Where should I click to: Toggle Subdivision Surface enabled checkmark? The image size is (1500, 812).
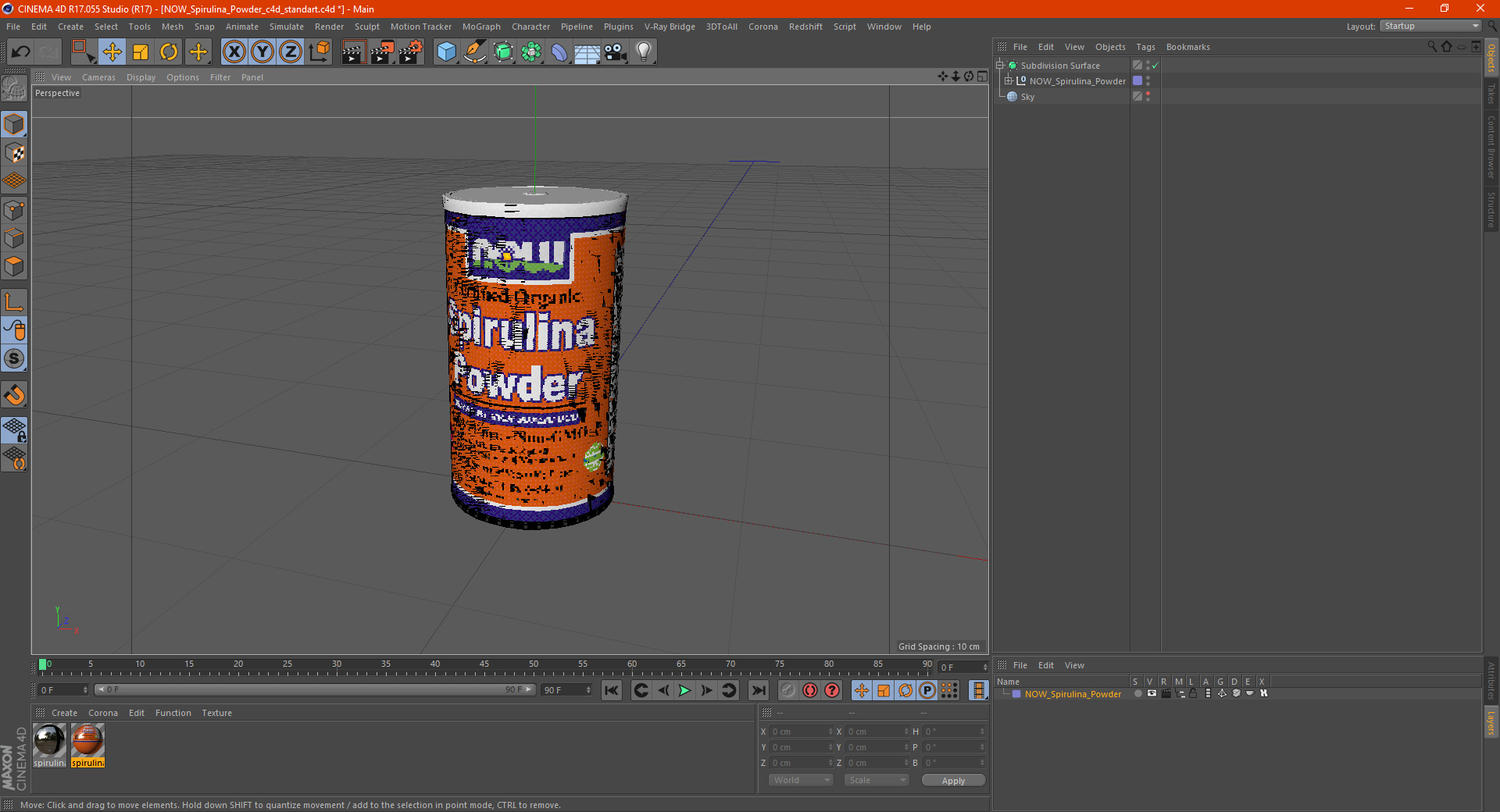tap(1155, 66)
